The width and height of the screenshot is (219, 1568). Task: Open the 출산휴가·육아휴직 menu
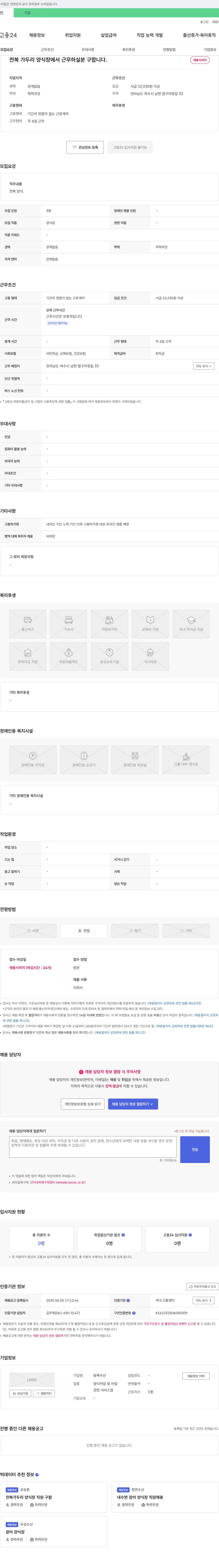pos(200,35)
